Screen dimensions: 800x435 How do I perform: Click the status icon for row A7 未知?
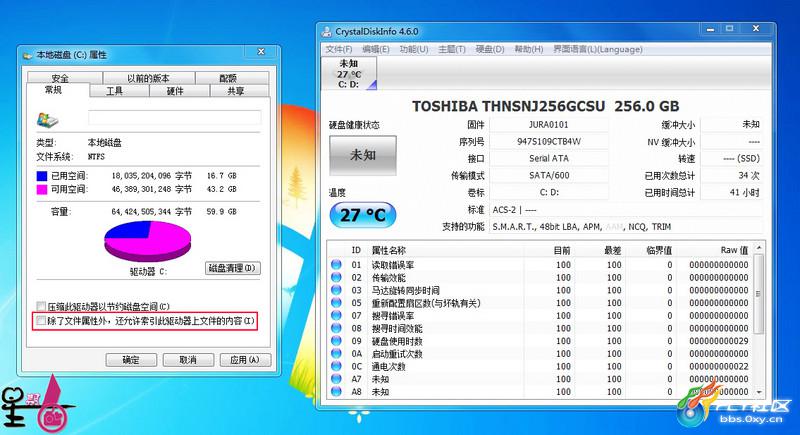point(336,379)
